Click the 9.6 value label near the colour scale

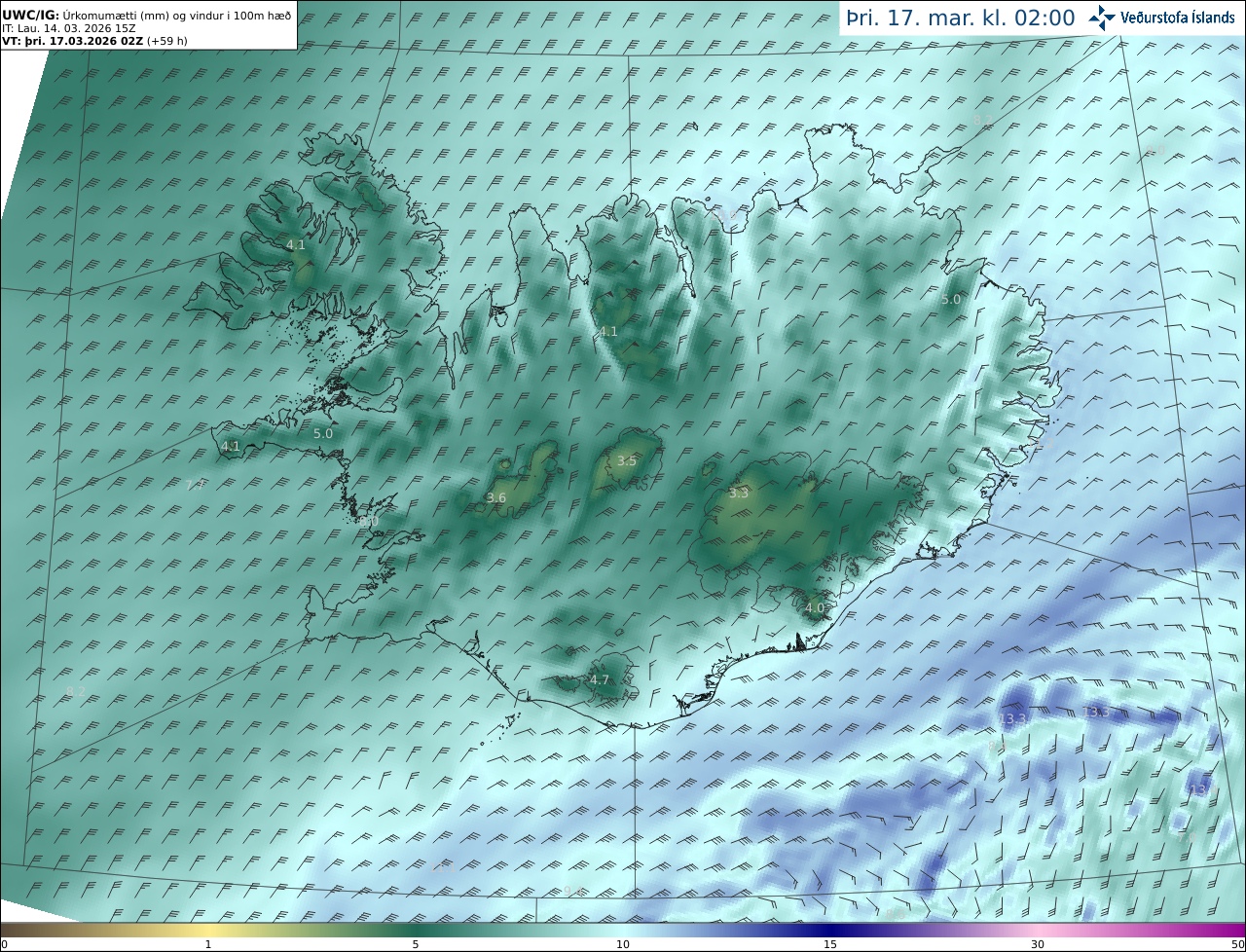point(574,892)
